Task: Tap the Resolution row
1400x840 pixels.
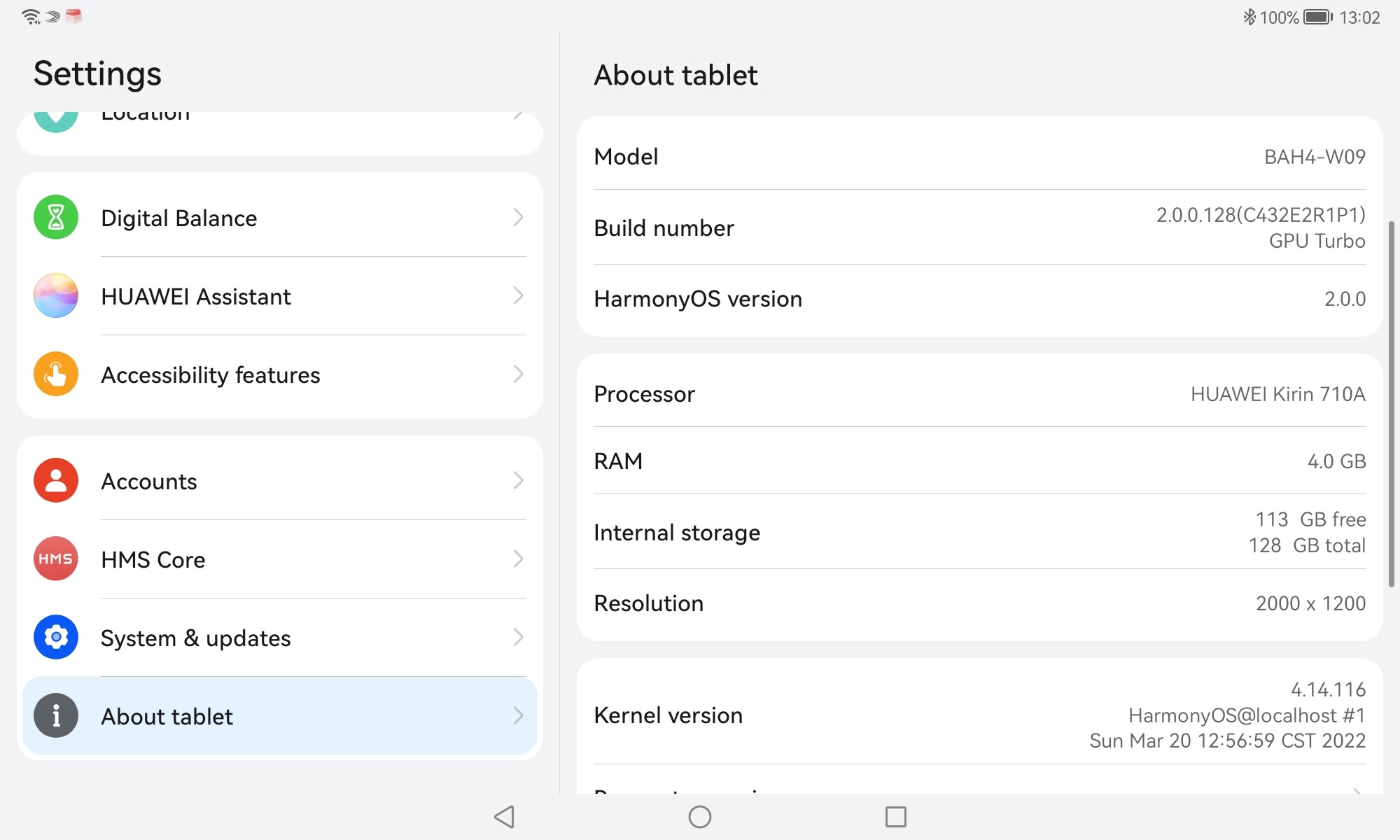Action: 980,603
